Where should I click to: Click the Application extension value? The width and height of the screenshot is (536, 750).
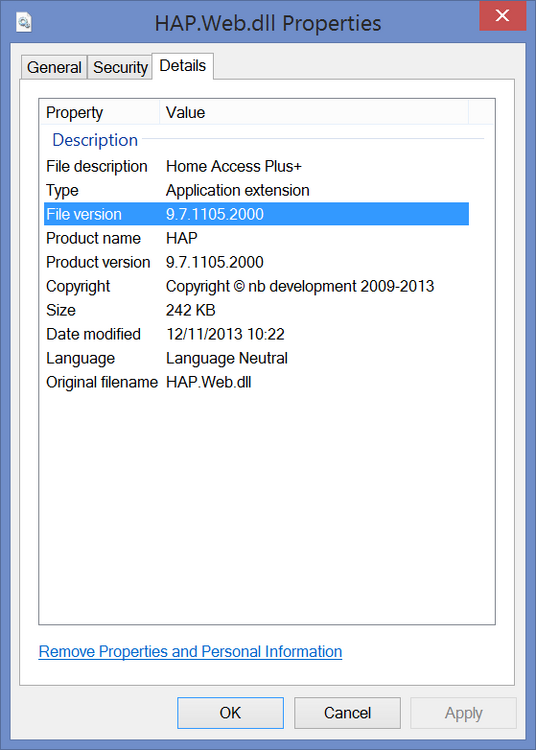[238, 190]
